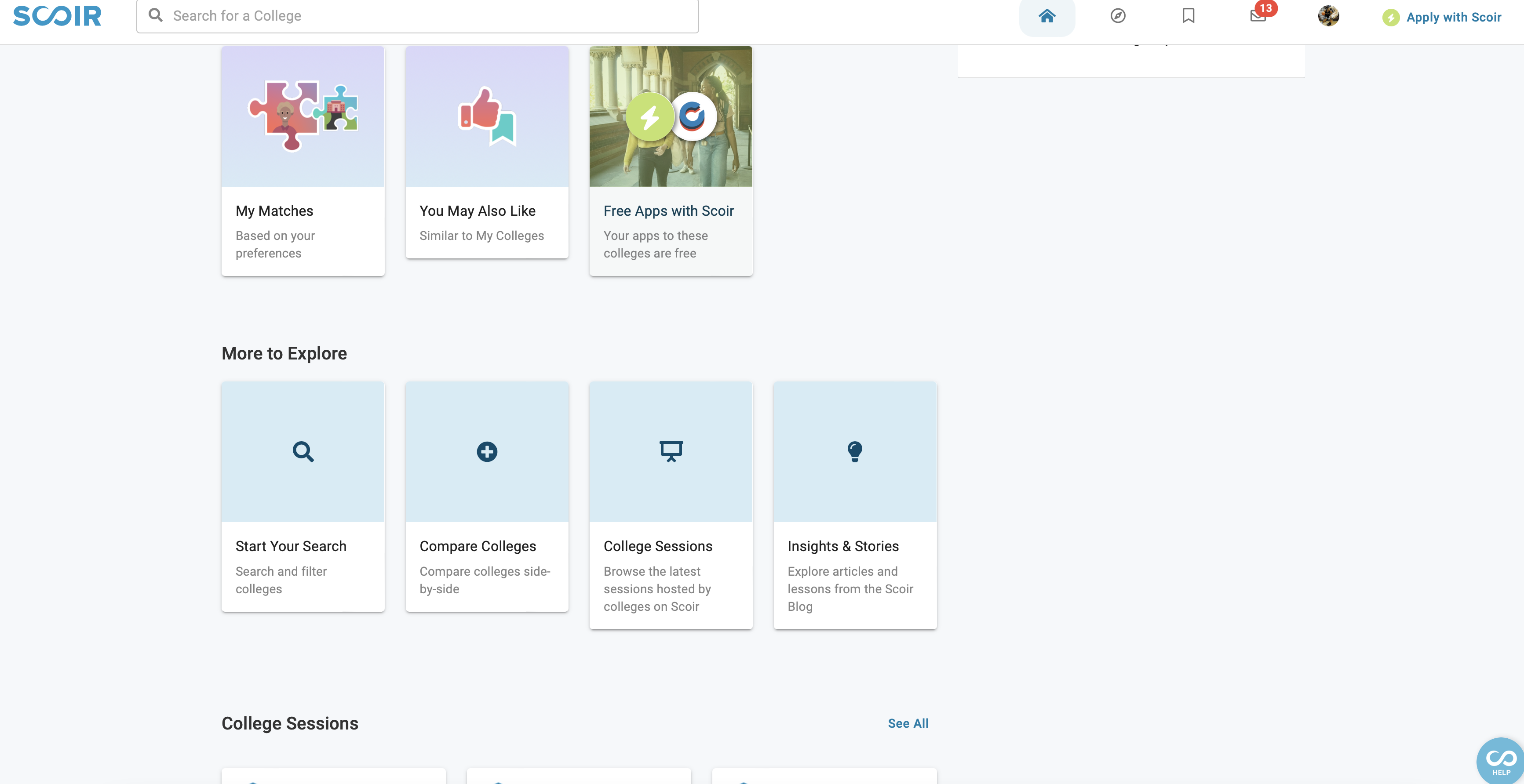Viewport: 1524px width, 784px height.
Task: Open the Scoir logo home link
Action: click(58, 16)
